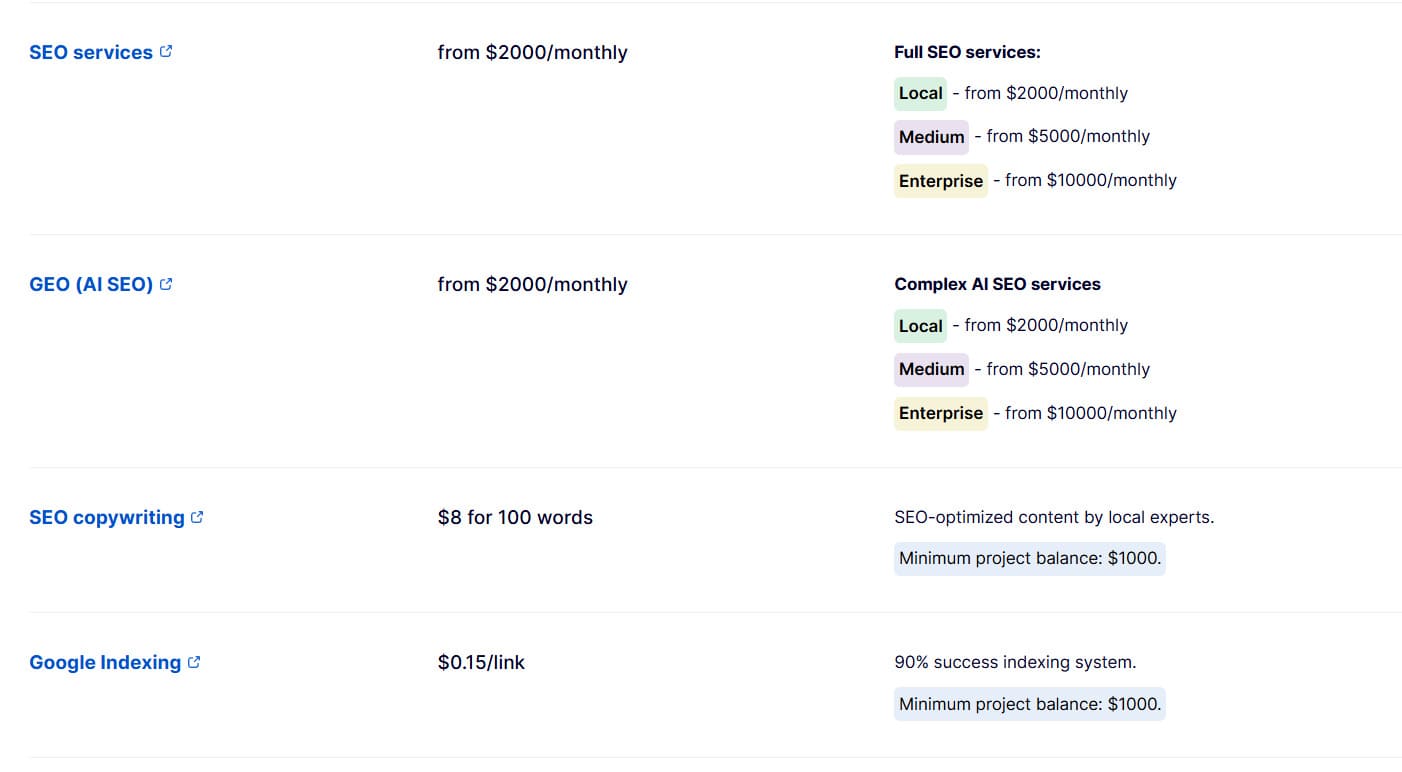
Task: Click the $0.15/link pricing text
Action: click(x=479, y=662)
